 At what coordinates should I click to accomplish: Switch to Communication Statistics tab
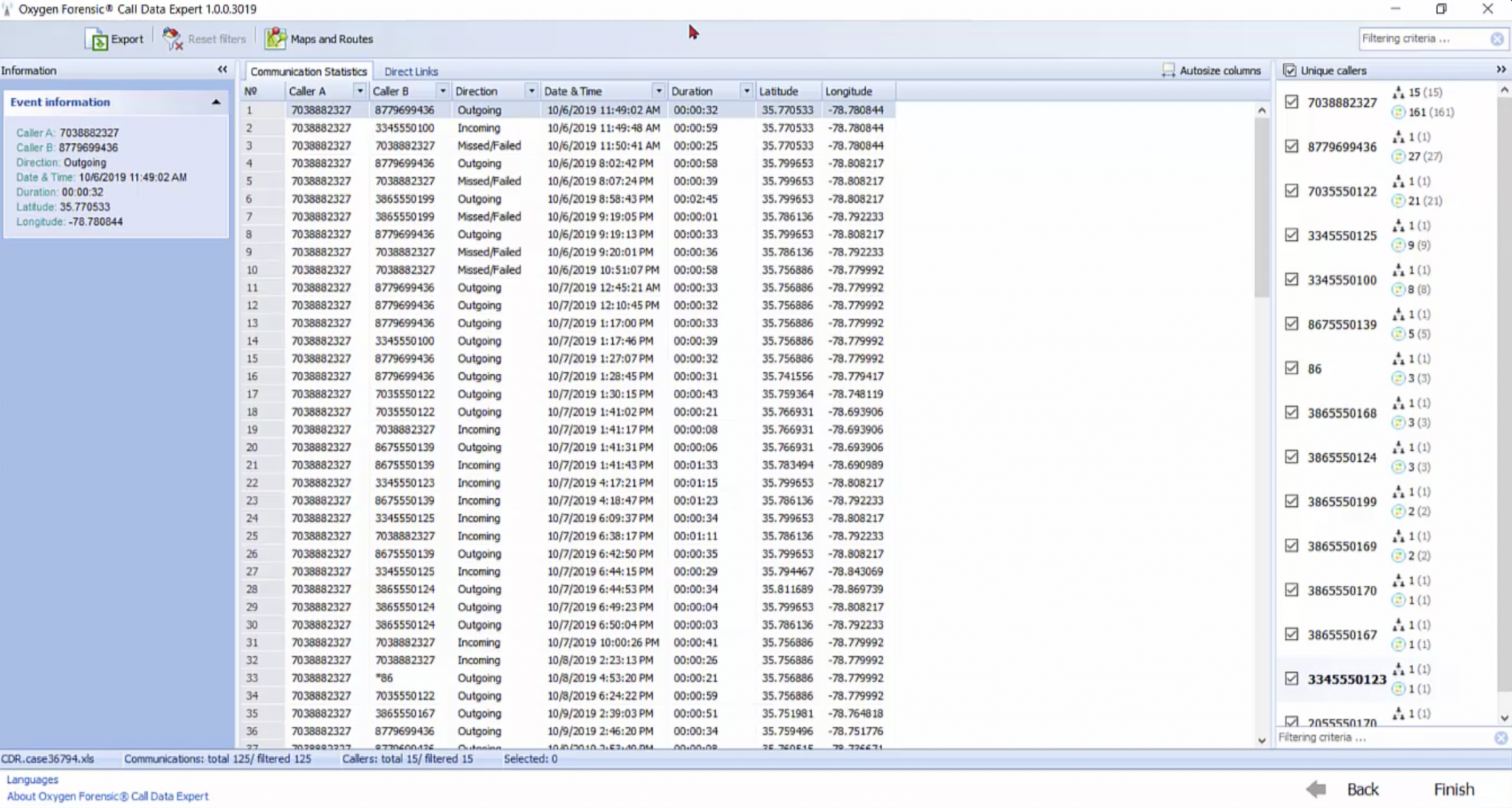click(308, 71)
